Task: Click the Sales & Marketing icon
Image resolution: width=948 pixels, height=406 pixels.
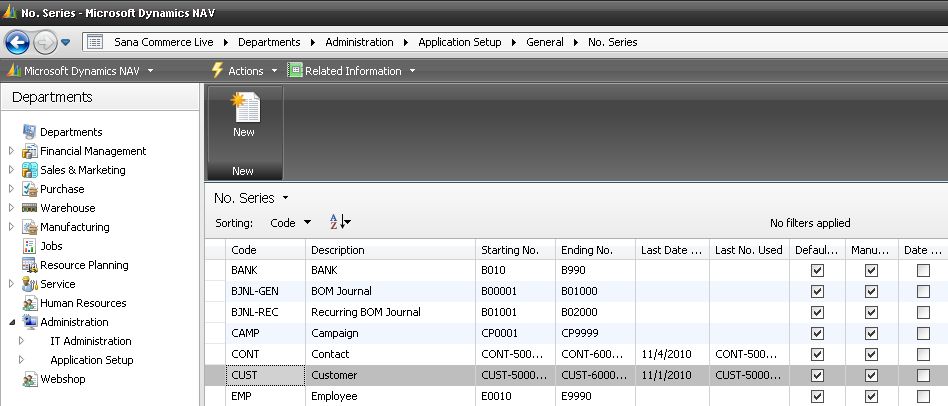Action: [29, 170]
